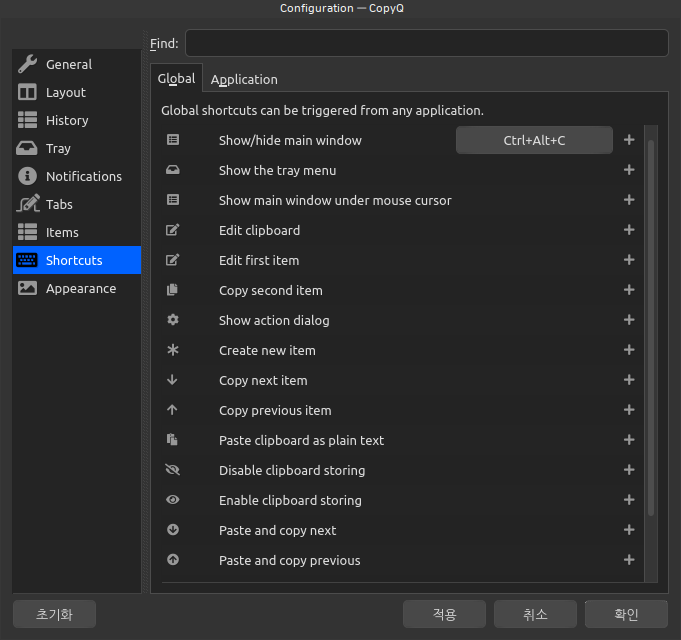Viewport: 681px width, 640px height.
Task: Click the Tray inbox icon
Action: point(27,148)
